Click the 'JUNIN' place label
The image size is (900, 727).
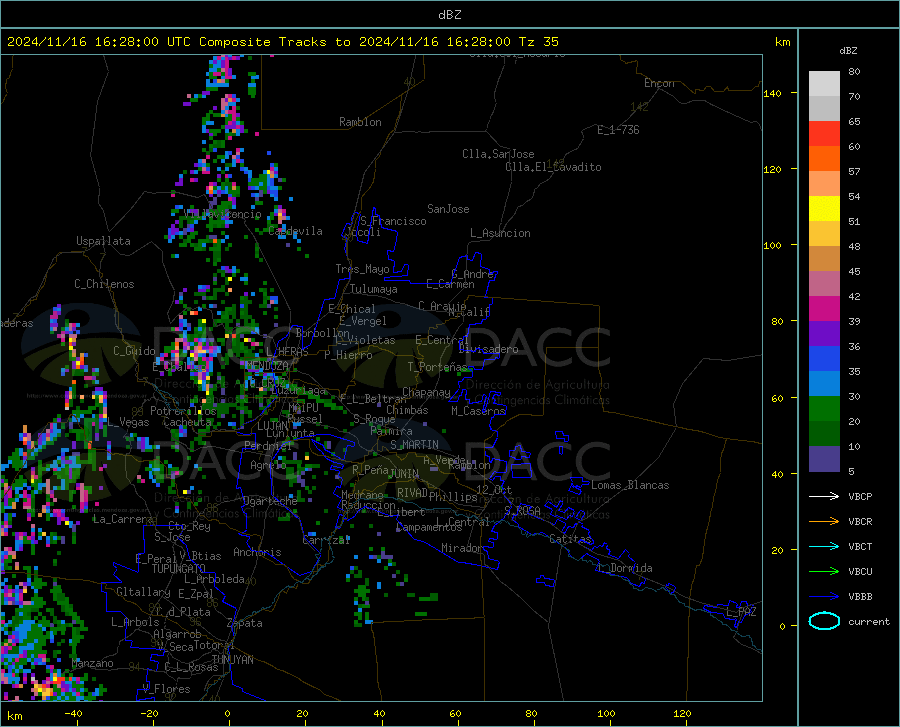tap(404, 474)
